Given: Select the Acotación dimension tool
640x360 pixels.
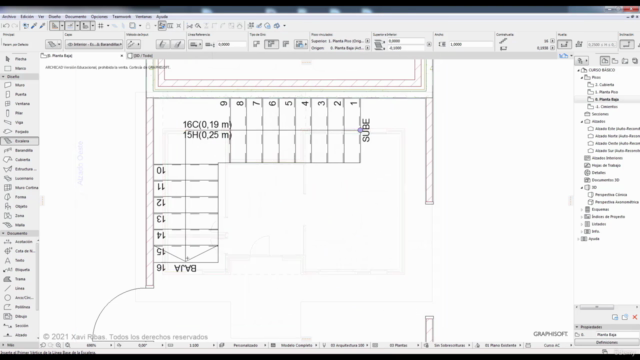Looking at the screenshot, I should tap(20, 242).
